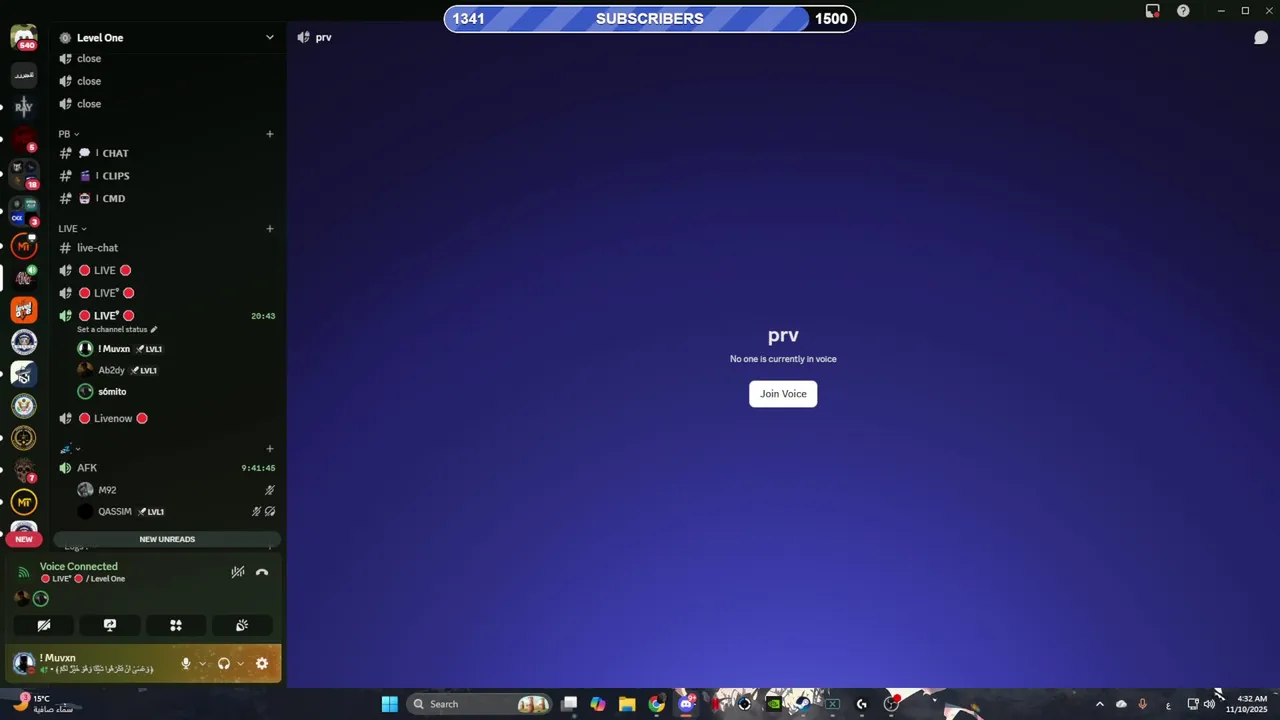Open the Help icon in the title bar
Screen dimensions: 1280x720
coord(1184,11)
